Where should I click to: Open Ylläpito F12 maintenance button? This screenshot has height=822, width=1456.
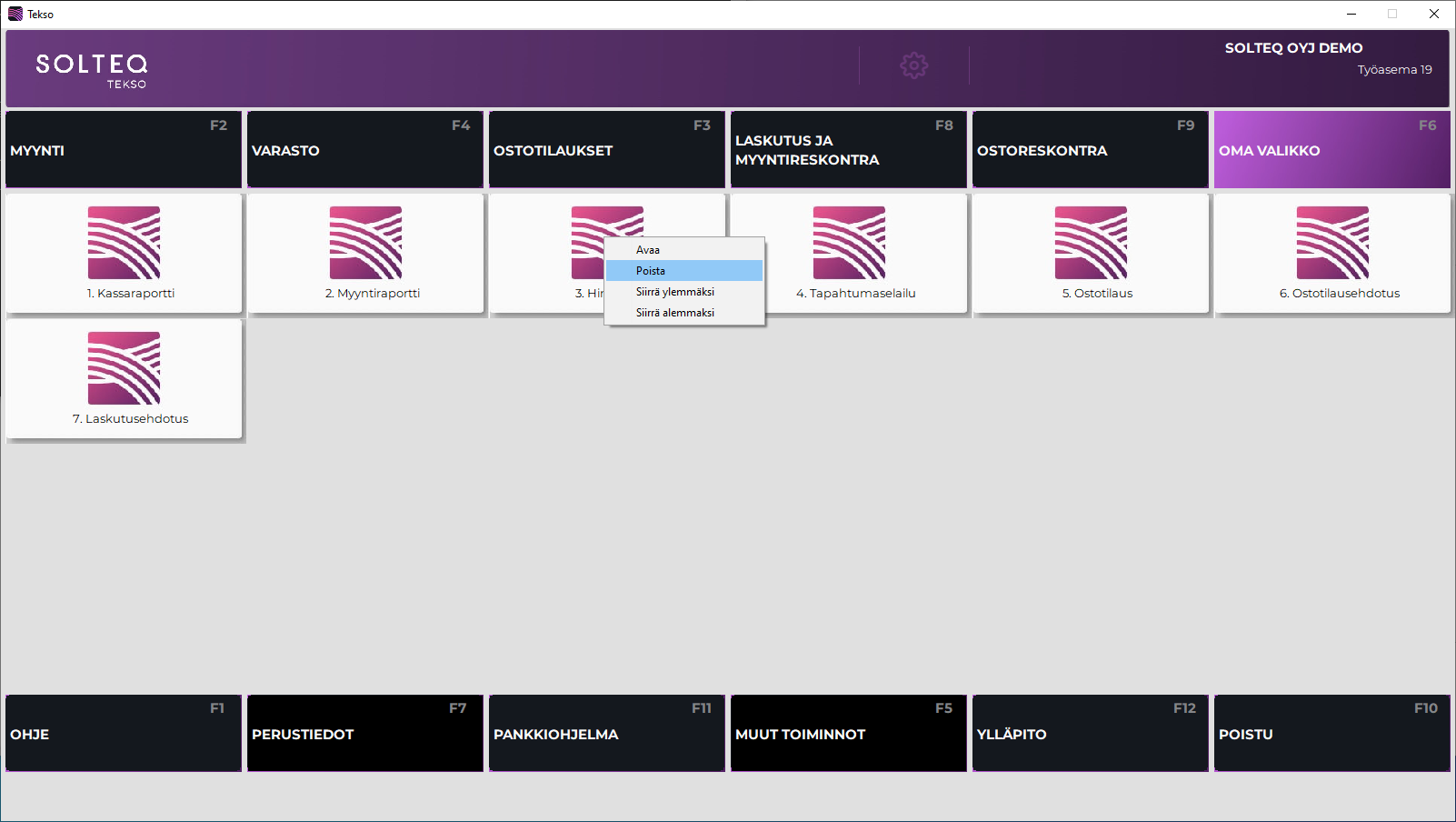(x=1091, y=734)
